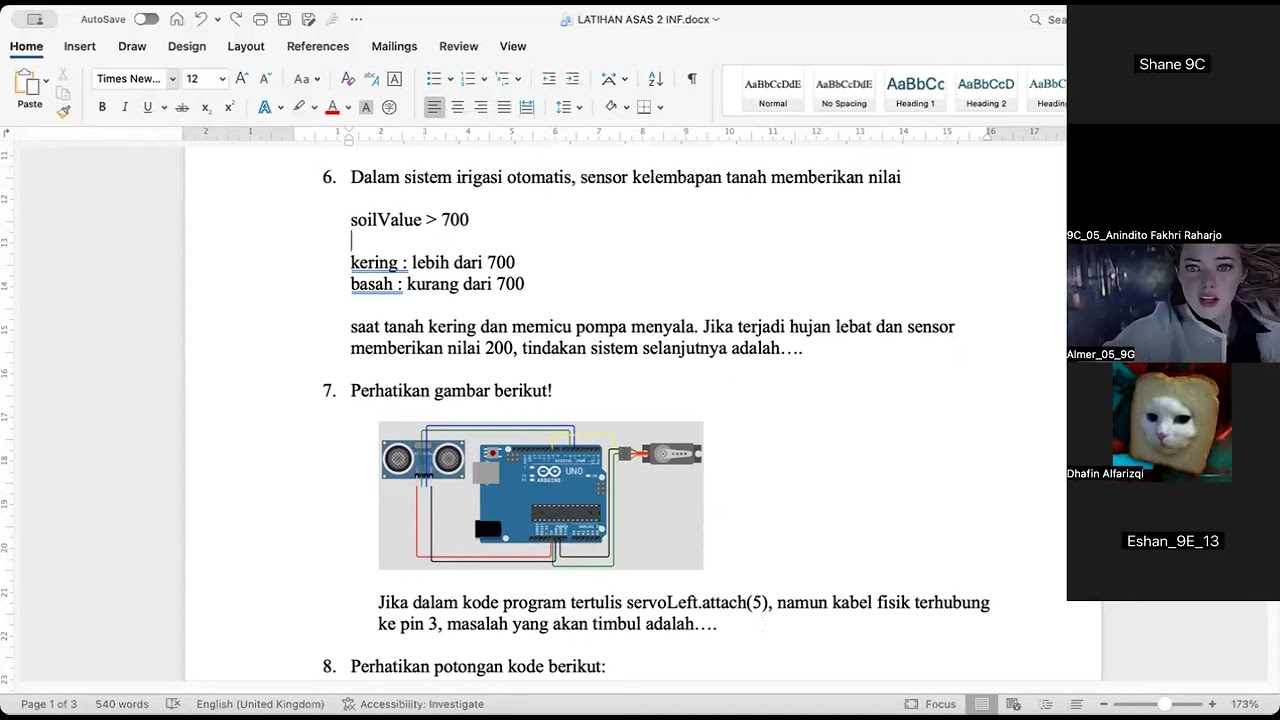1280x720 pixels.
Task: Decrease paragraph indent
Action: coord(549,79)
